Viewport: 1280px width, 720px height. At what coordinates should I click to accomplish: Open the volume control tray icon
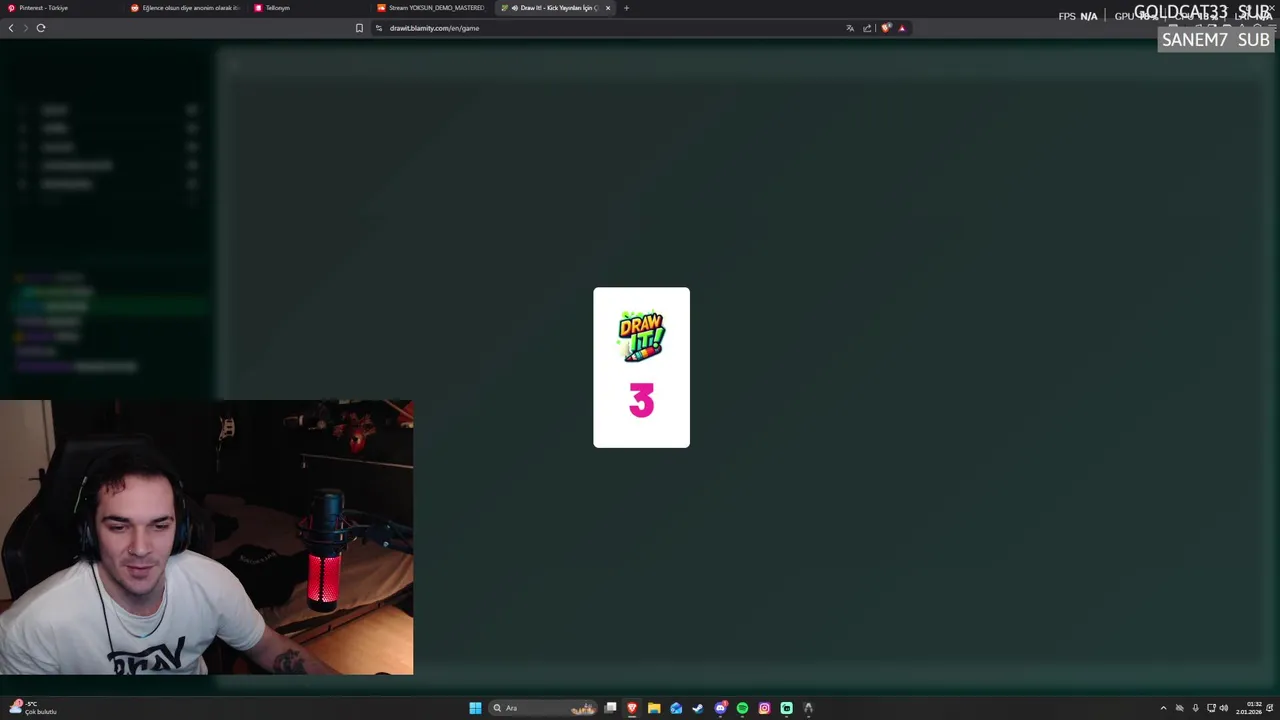[1224, 708]
